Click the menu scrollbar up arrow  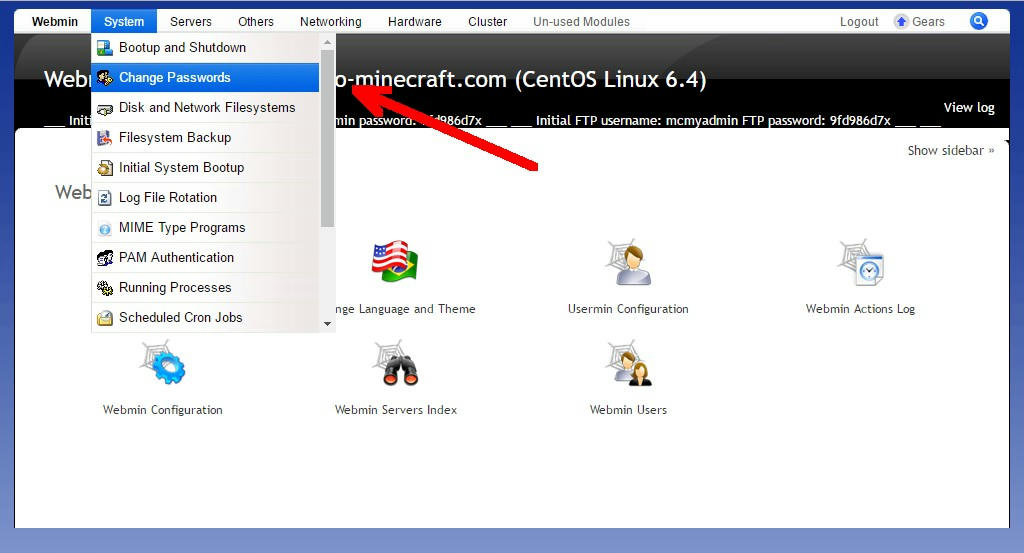(327, 42)
